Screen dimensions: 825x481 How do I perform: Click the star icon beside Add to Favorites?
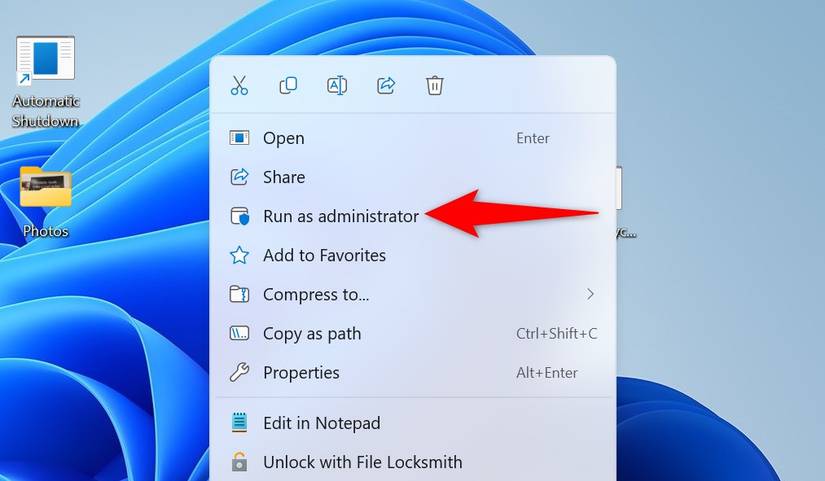coord(239,255)
